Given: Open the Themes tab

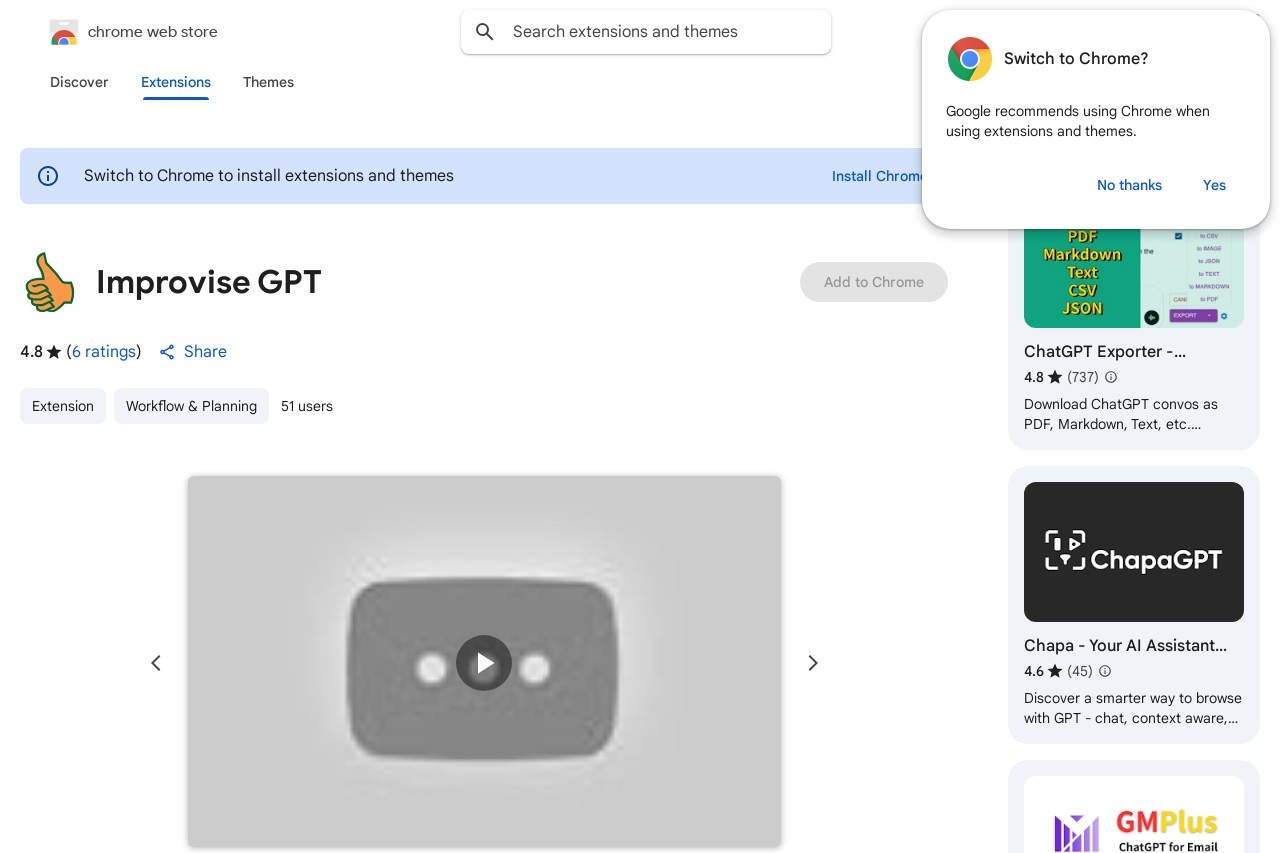Looking at the screenshot, I should point(268,82).
